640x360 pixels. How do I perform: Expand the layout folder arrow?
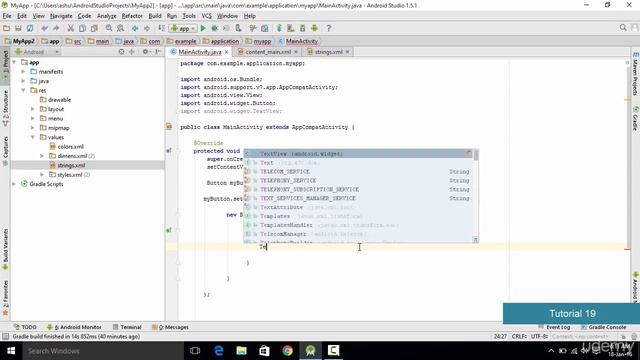33,109
